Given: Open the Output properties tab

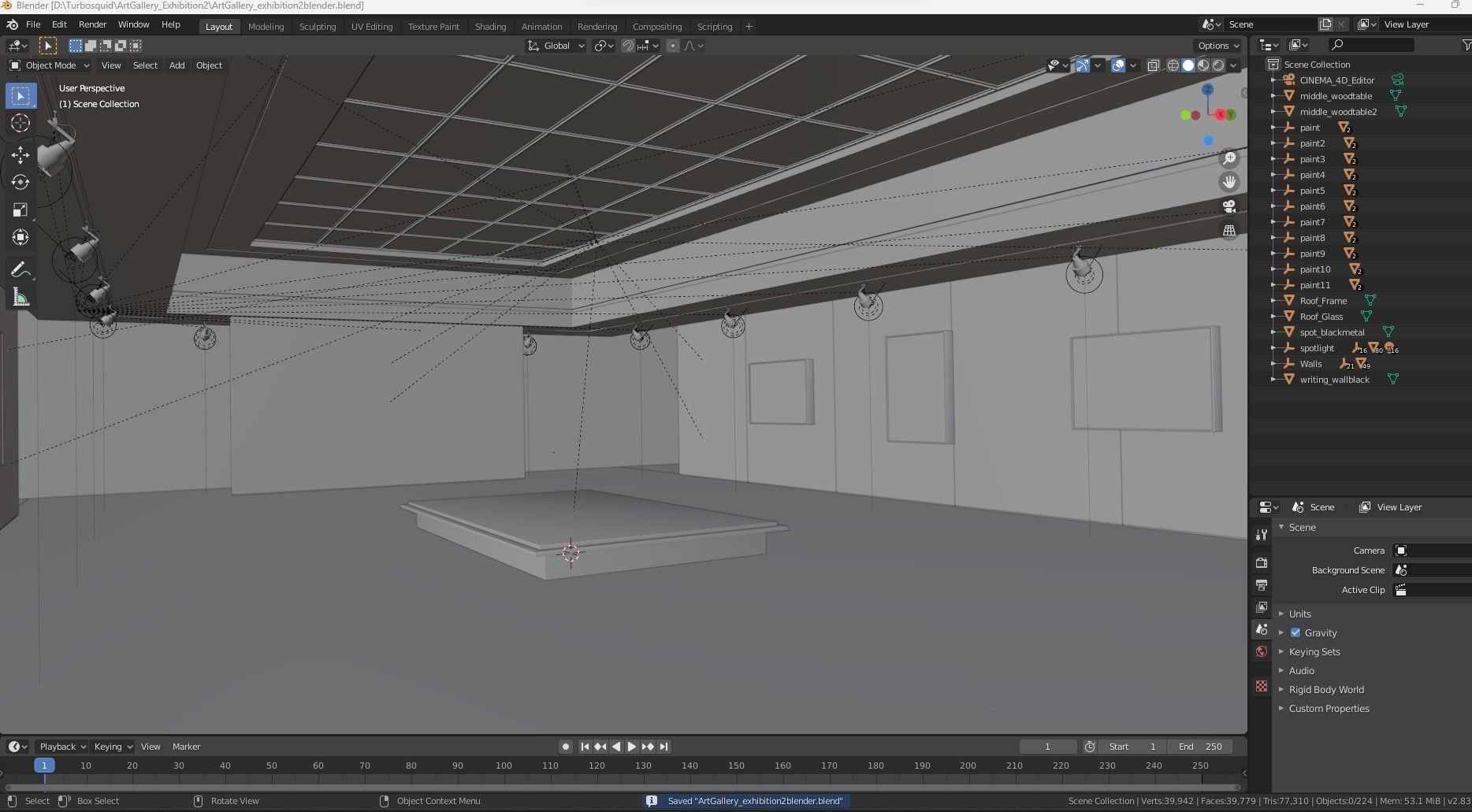Looking at the screenshot, I should [x=1262, y=585].
